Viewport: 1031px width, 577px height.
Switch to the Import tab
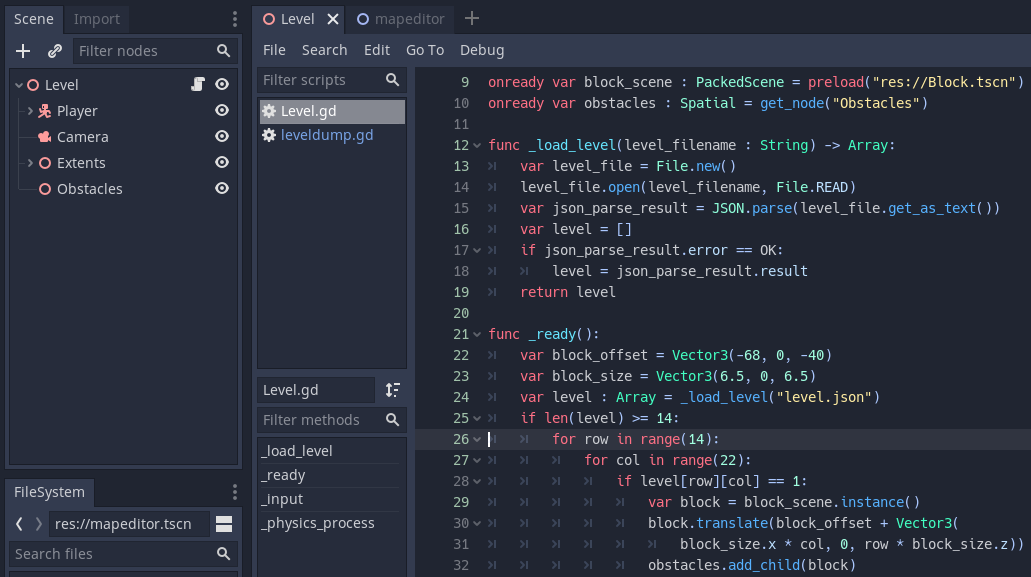(96, 19)
